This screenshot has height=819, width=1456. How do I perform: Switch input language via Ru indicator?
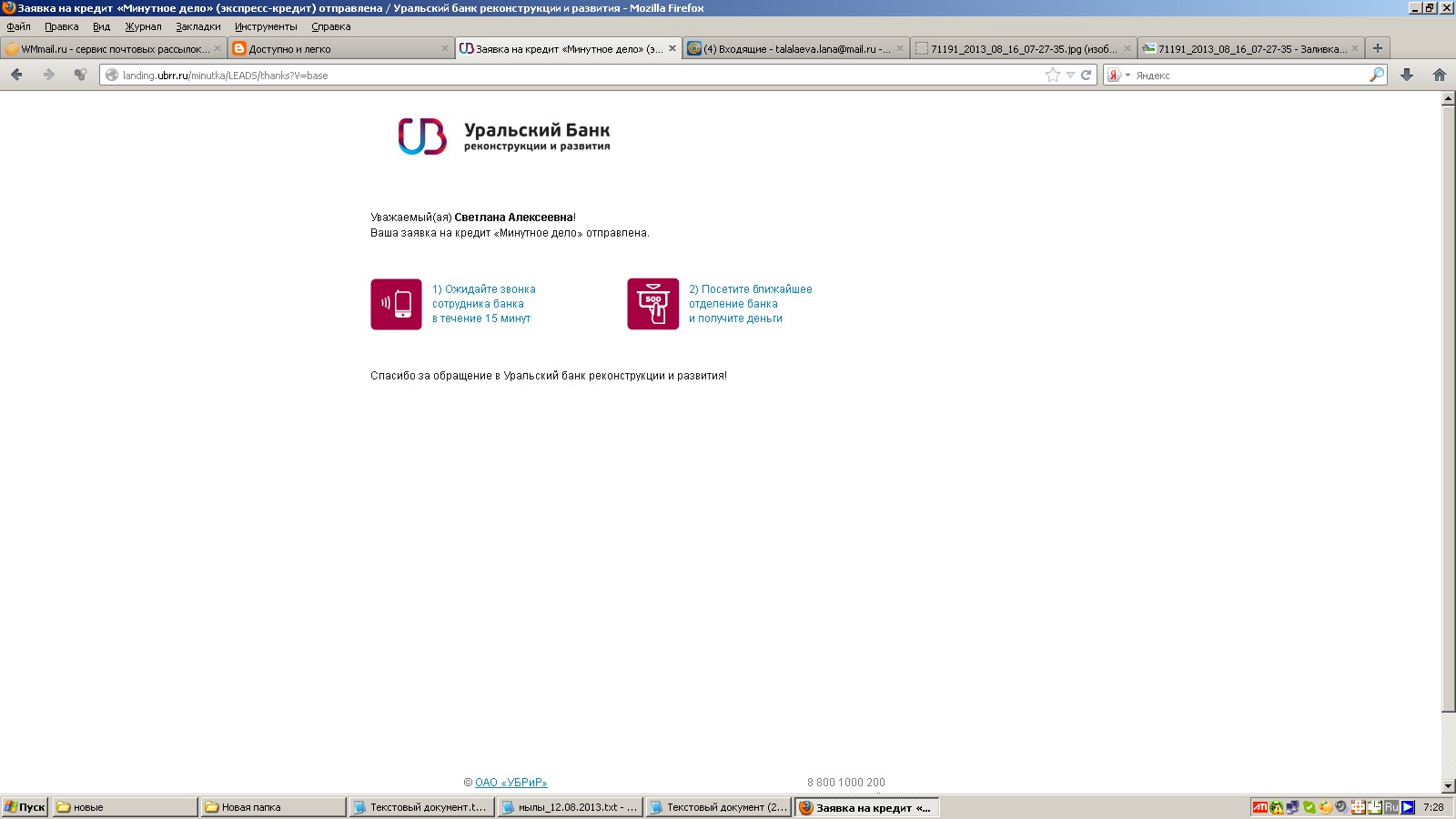[1391, 807]
